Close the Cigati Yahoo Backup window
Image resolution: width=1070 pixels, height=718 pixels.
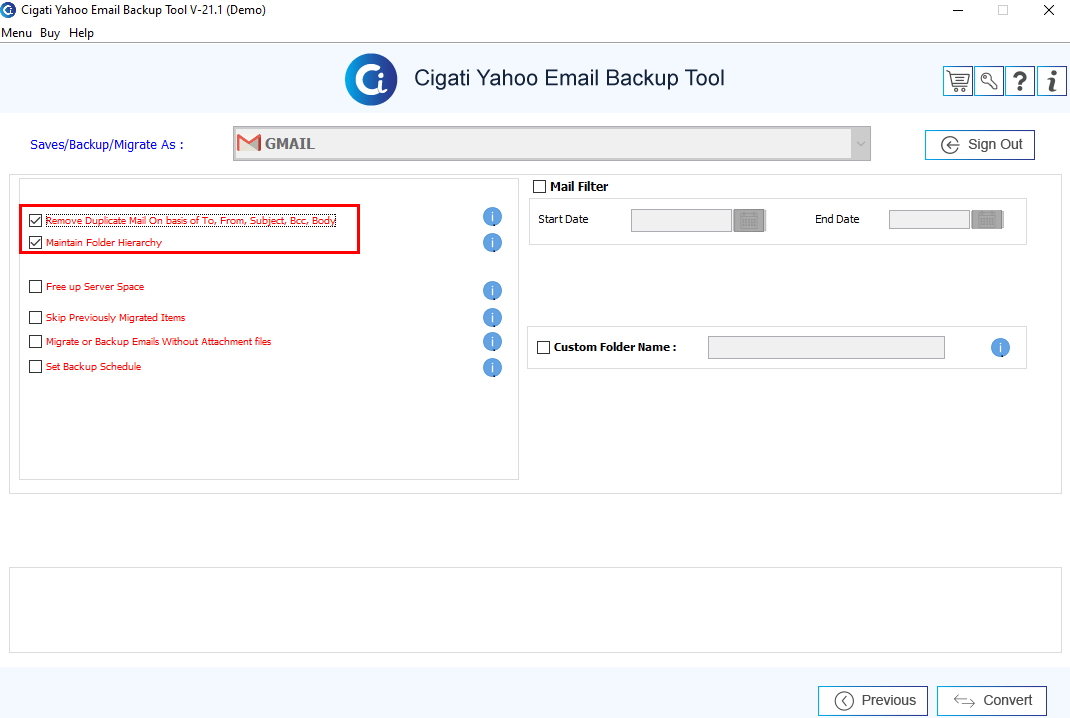pos(1049,10)
